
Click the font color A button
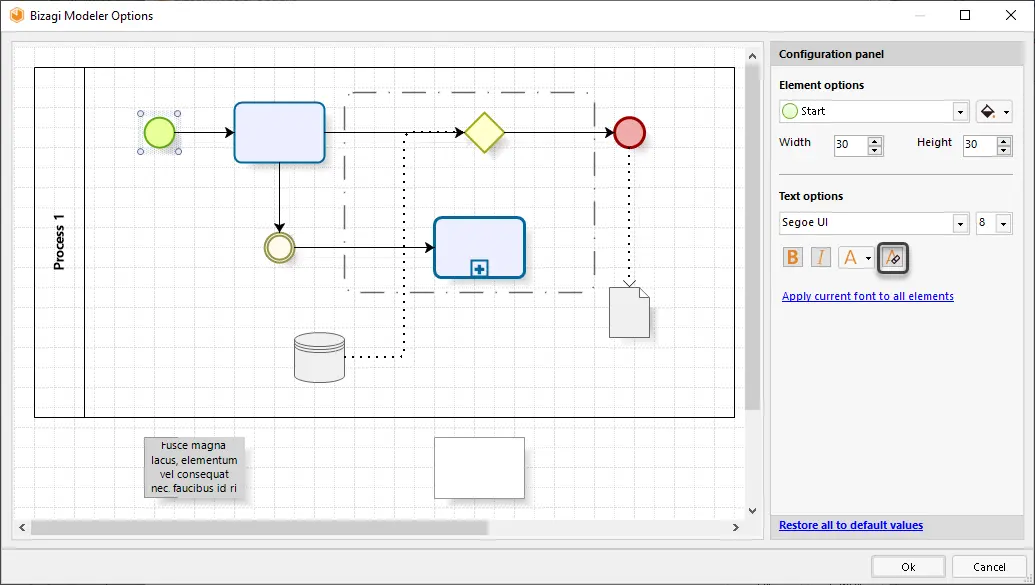(850, 257)
